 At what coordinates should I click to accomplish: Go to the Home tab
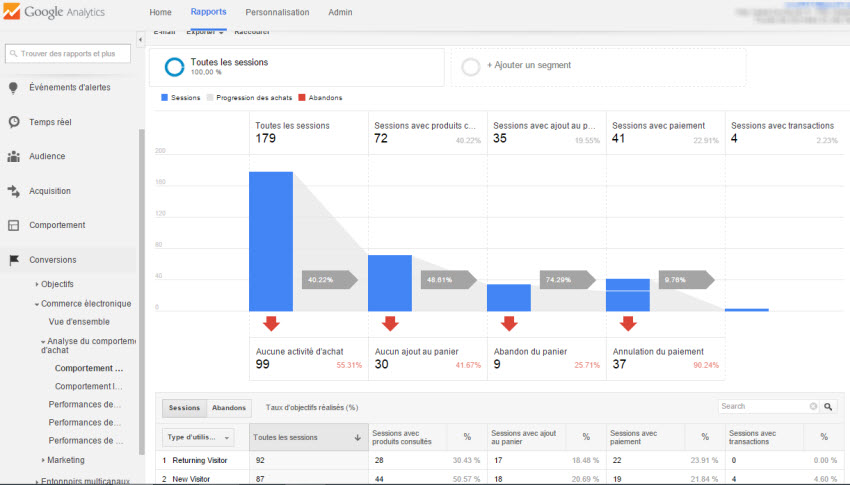(160, 12)
